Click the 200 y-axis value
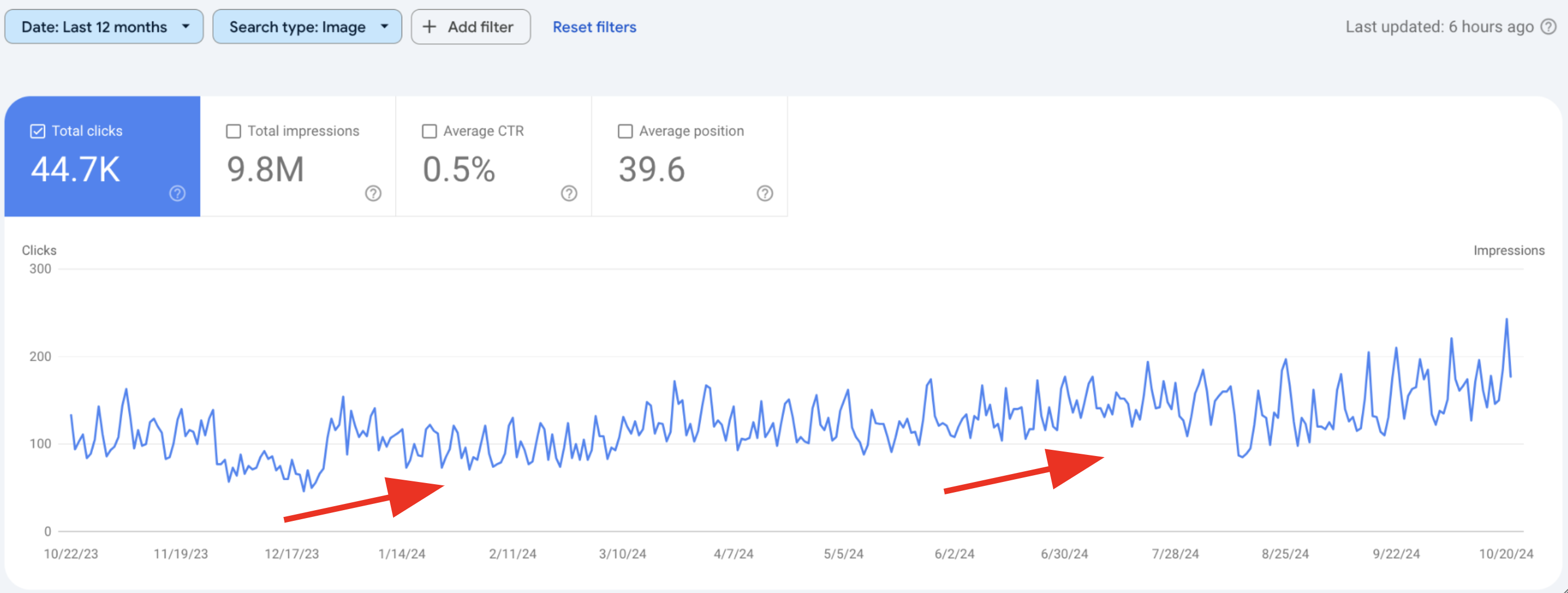Image resolution: width=1568 pixels, height=593 pixels. click(x=40, y=356)
